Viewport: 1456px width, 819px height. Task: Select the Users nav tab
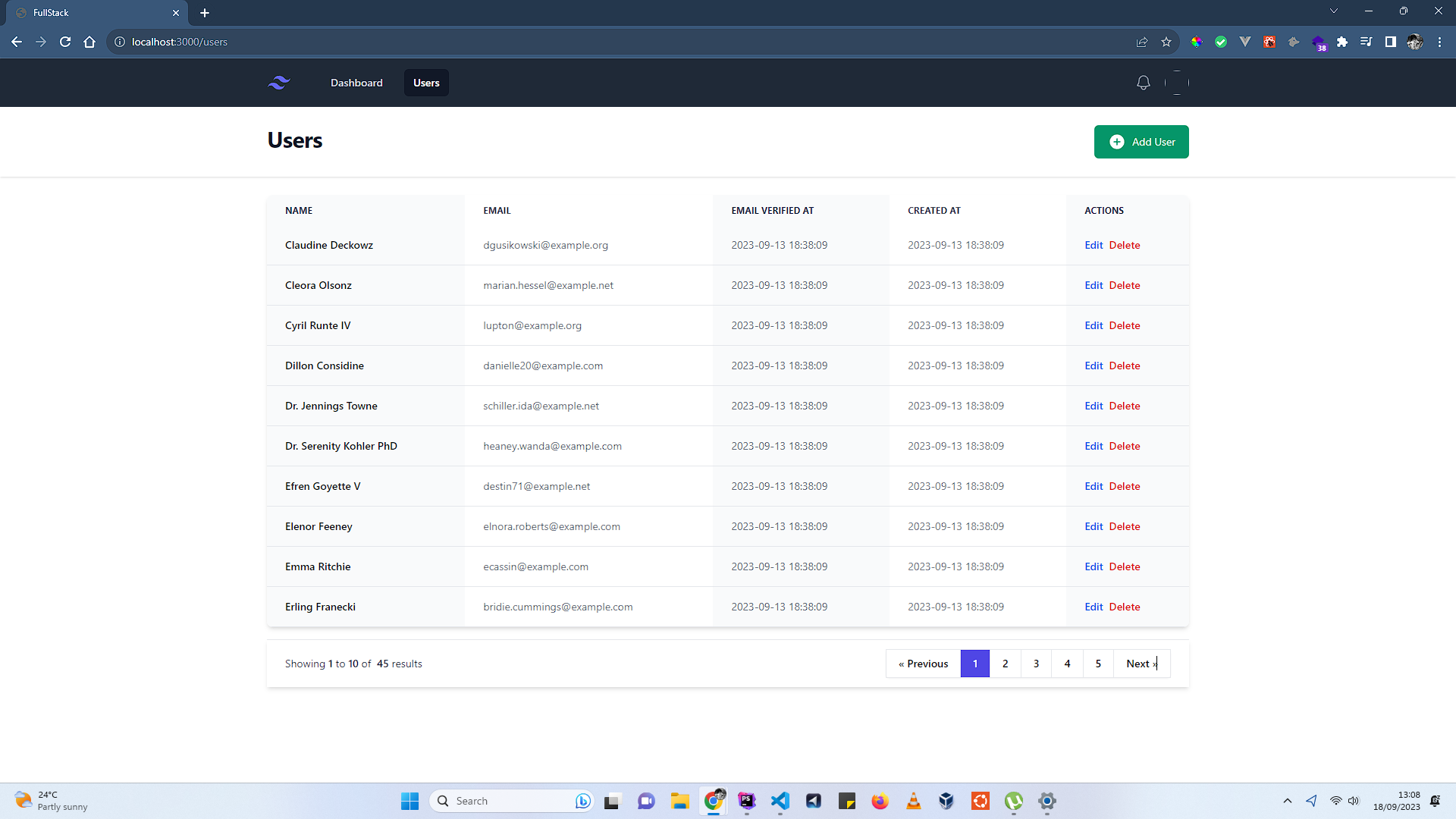[x=426, y=83]
